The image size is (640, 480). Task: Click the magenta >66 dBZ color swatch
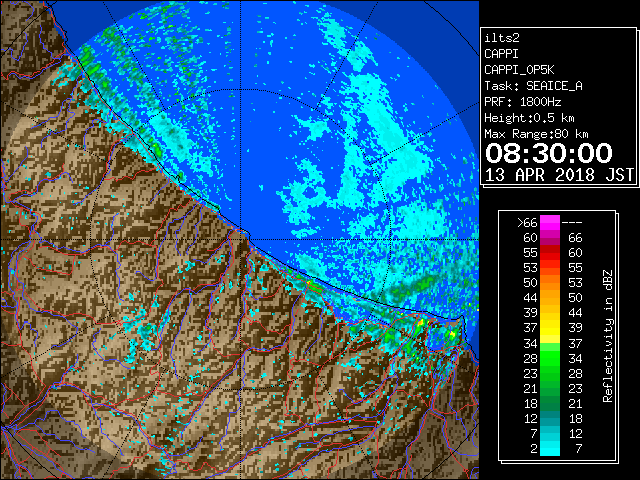pos(550,223)
